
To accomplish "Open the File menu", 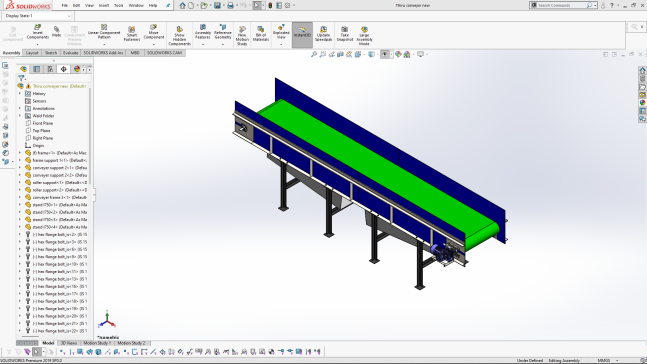I will 64,5.
